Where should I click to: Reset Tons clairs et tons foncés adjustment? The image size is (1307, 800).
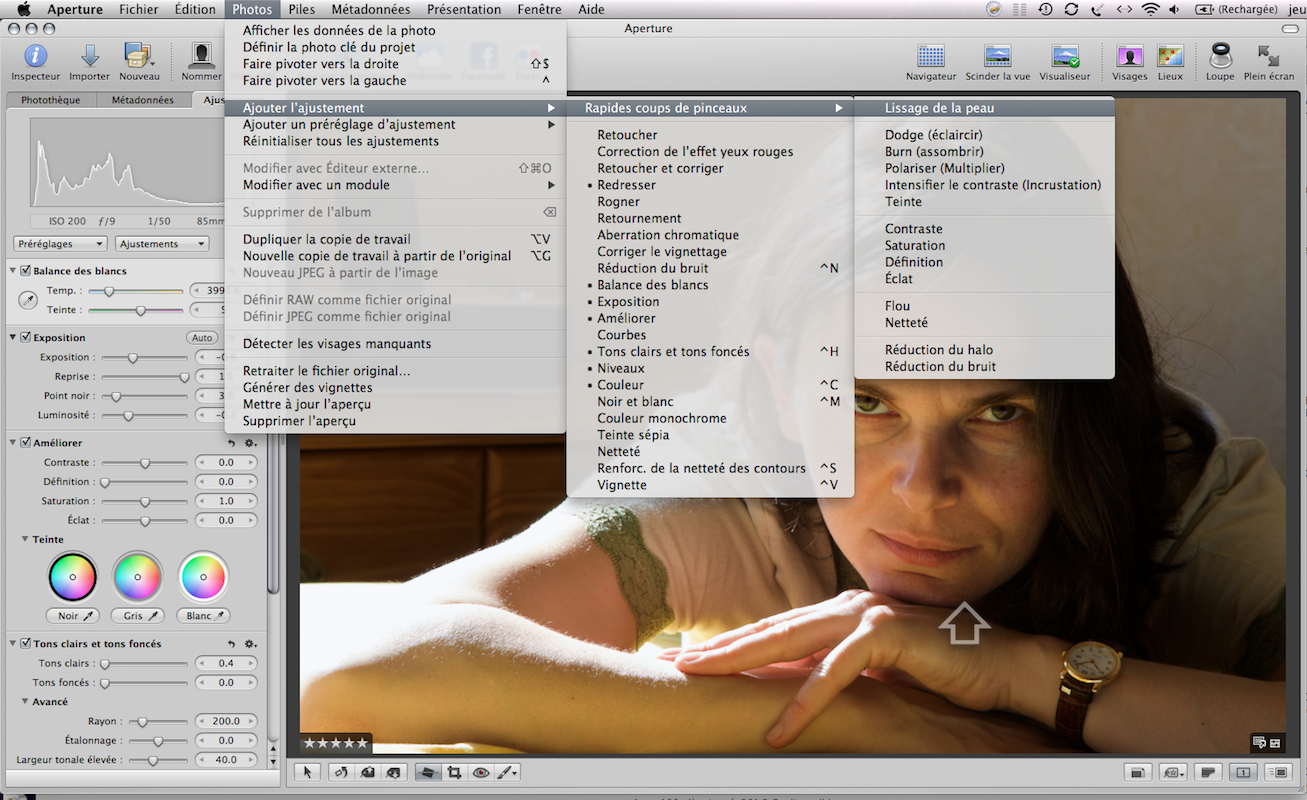[232, 644]
